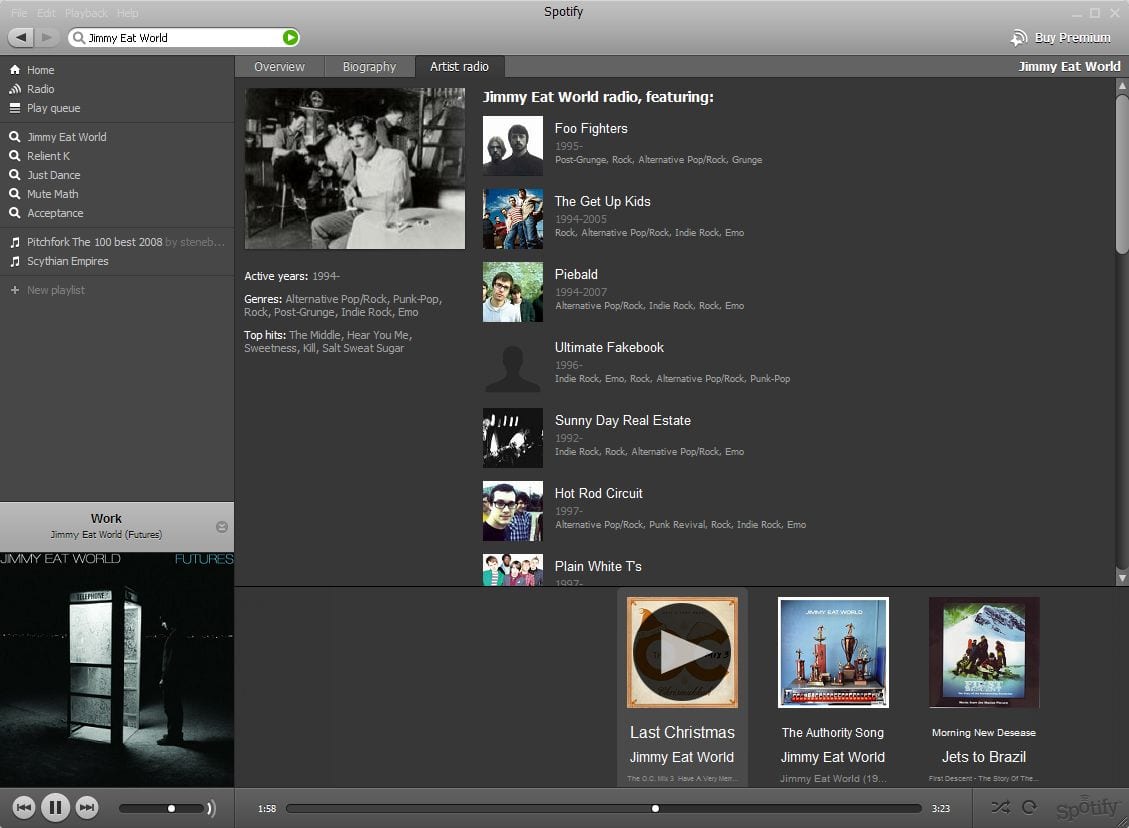This screenshot has width=1129, height=828.
Task: Switch to the Biography tab
Action: 369,67
